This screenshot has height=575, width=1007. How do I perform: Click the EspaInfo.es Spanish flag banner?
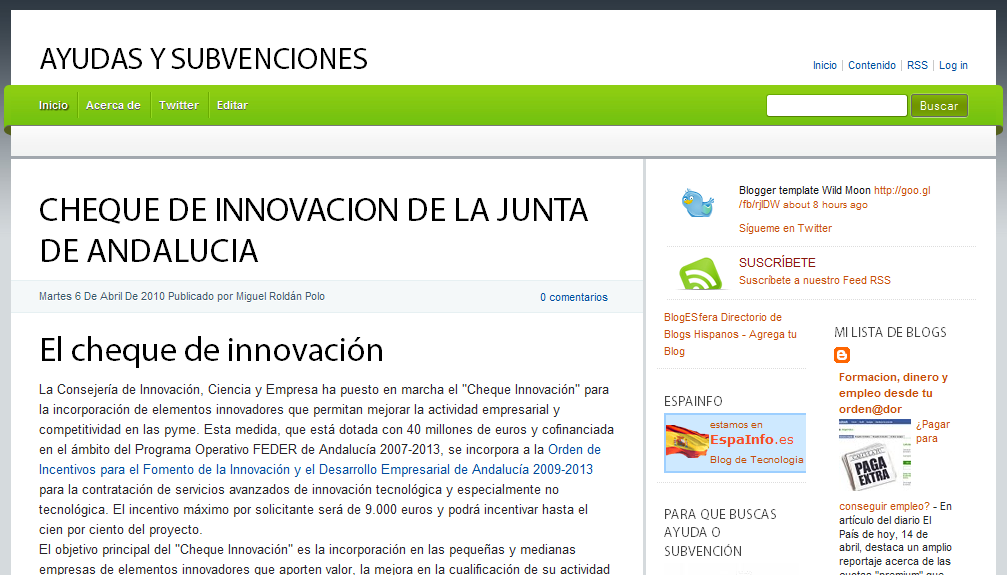tap(735, 443)
